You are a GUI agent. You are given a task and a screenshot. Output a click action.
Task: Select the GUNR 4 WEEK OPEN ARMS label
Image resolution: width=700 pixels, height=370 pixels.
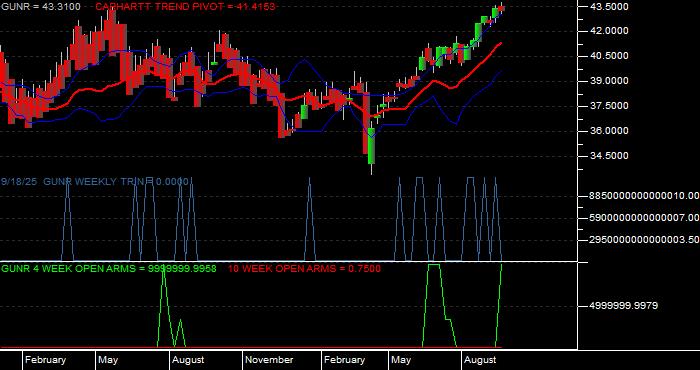(109, 268)
